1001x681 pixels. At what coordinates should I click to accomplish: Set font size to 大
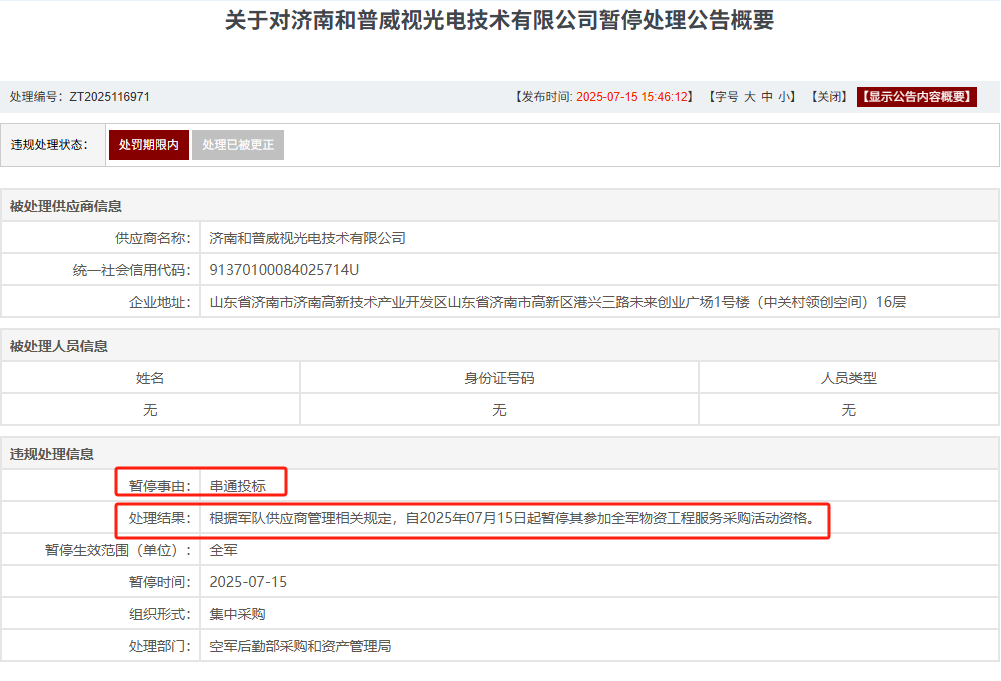click(x=749, y=97)
